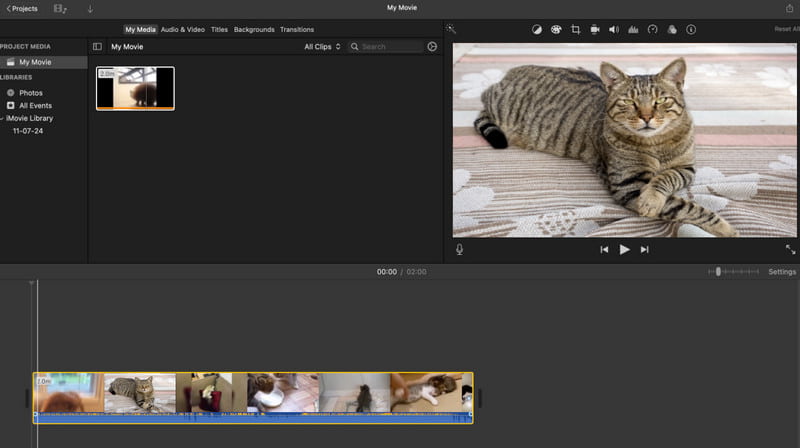Enter fullscreen playback
The width and height of the screenshot is (800, 448).
point(790,250)
